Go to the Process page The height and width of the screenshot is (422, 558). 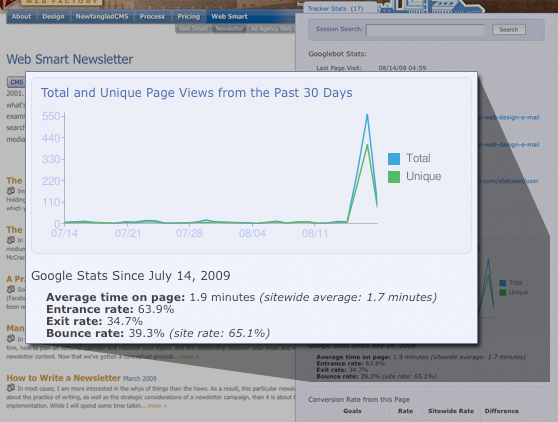pyautogui.click(x=152, y=17)
